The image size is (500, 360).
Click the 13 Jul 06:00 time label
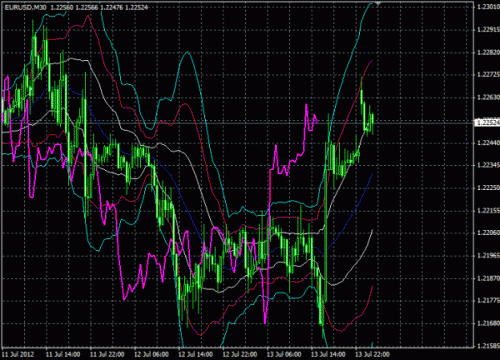coord(284,354)
